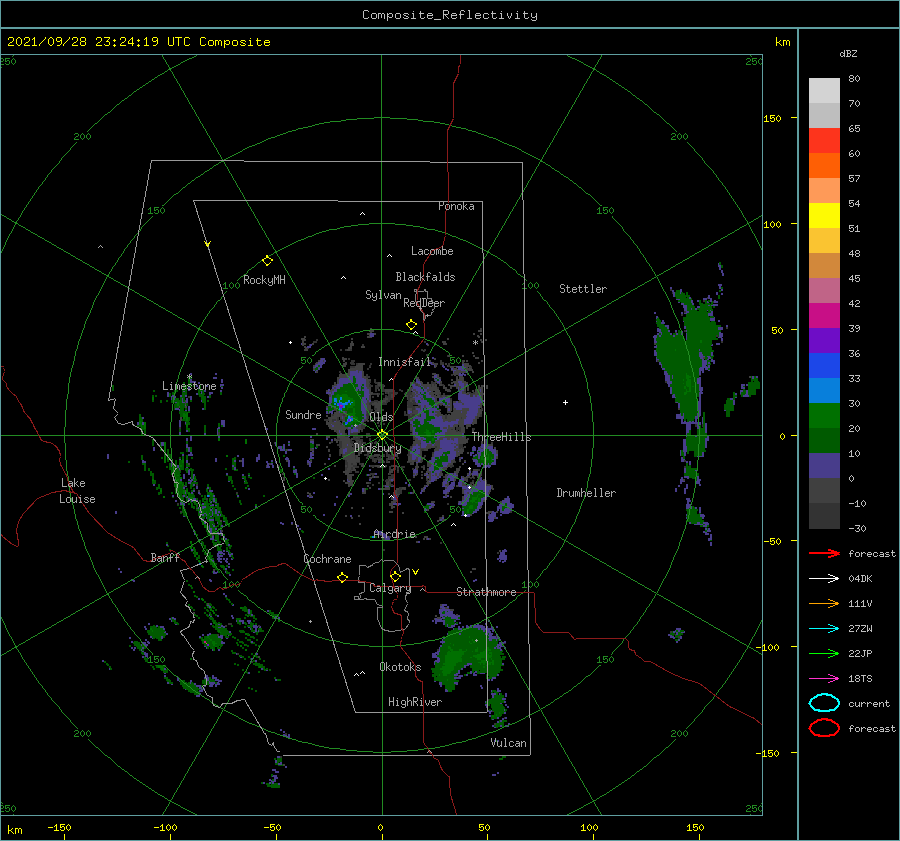Click the Drumheller label
The image size is (900, 841).
(586, 493)
